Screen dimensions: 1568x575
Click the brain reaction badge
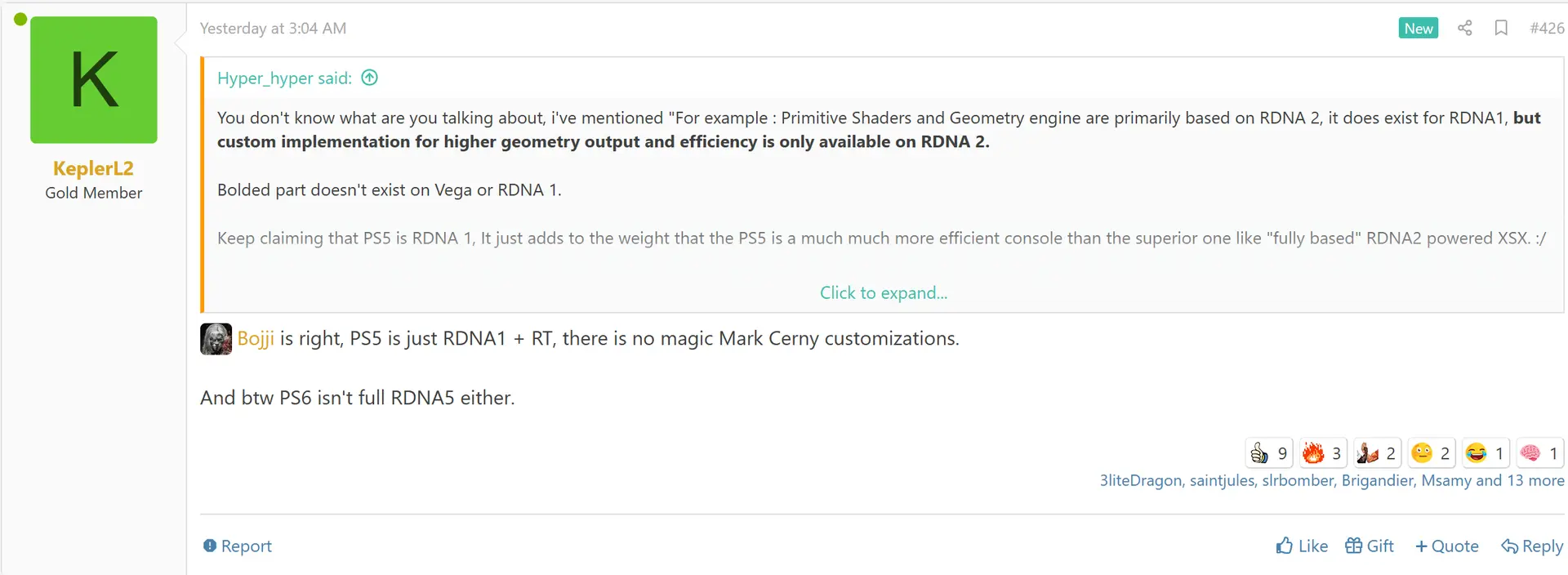tap(1539, 453)
